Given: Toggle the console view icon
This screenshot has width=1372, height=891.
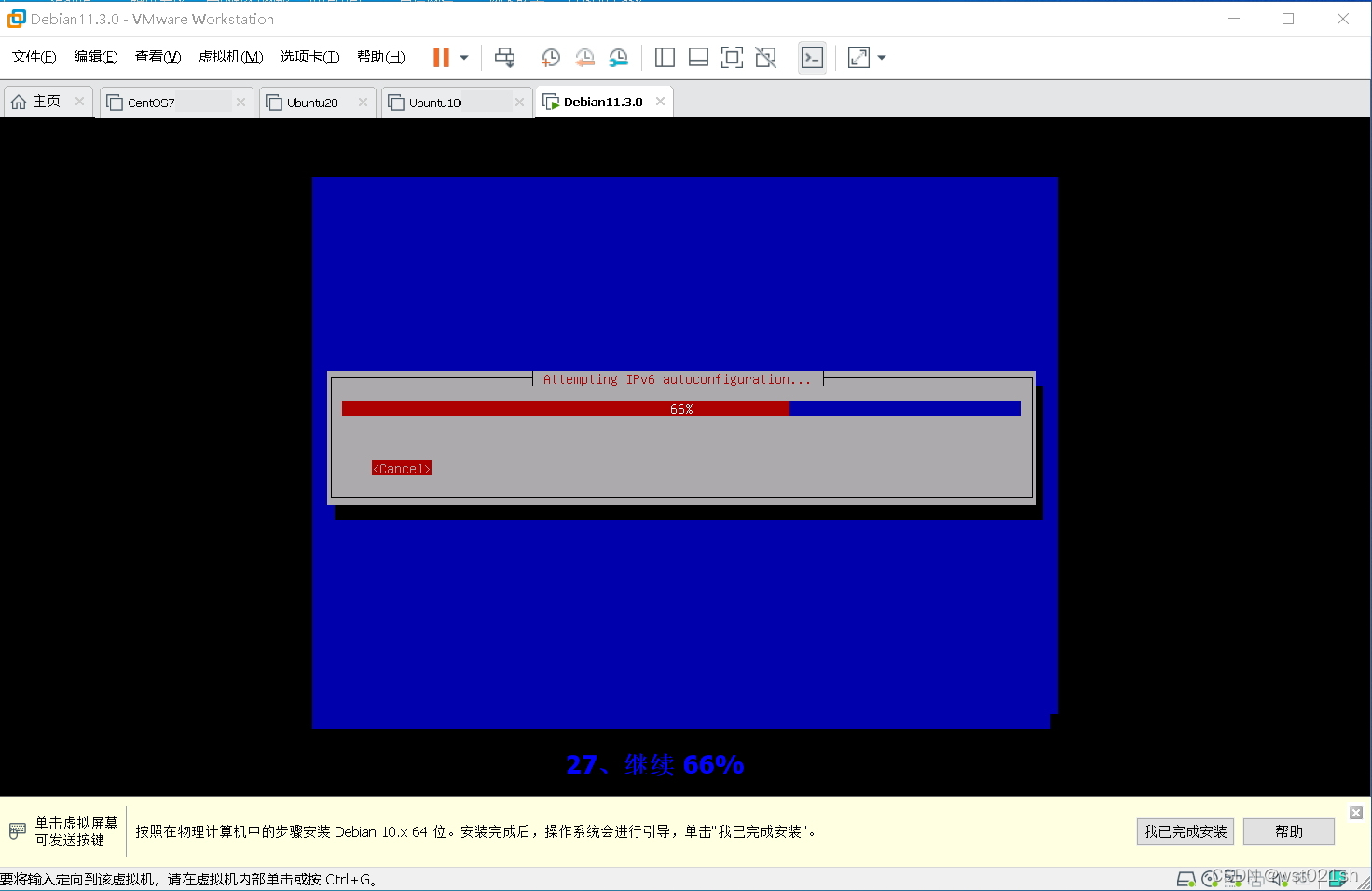Looking at the screenshot, I should 813,58.
